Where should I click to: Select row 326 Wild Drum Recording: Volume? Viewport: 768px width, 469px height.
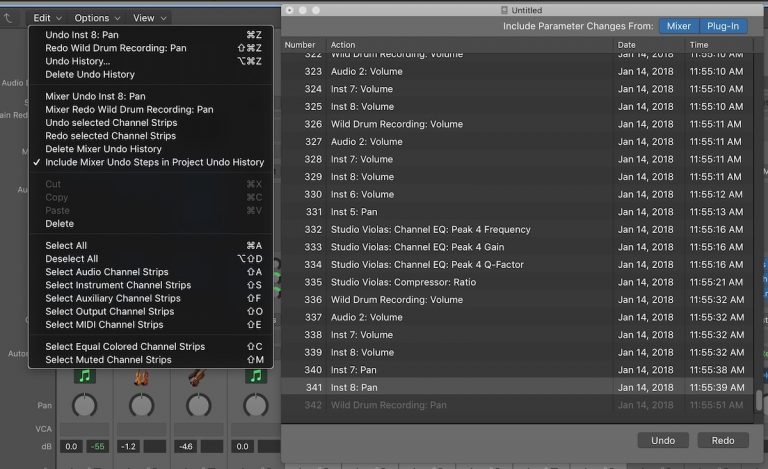click(517, 124)
